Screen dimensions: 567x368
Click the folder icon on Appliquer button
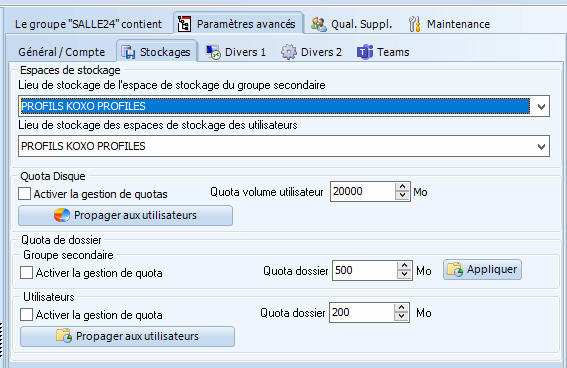(x=455, y=270)
